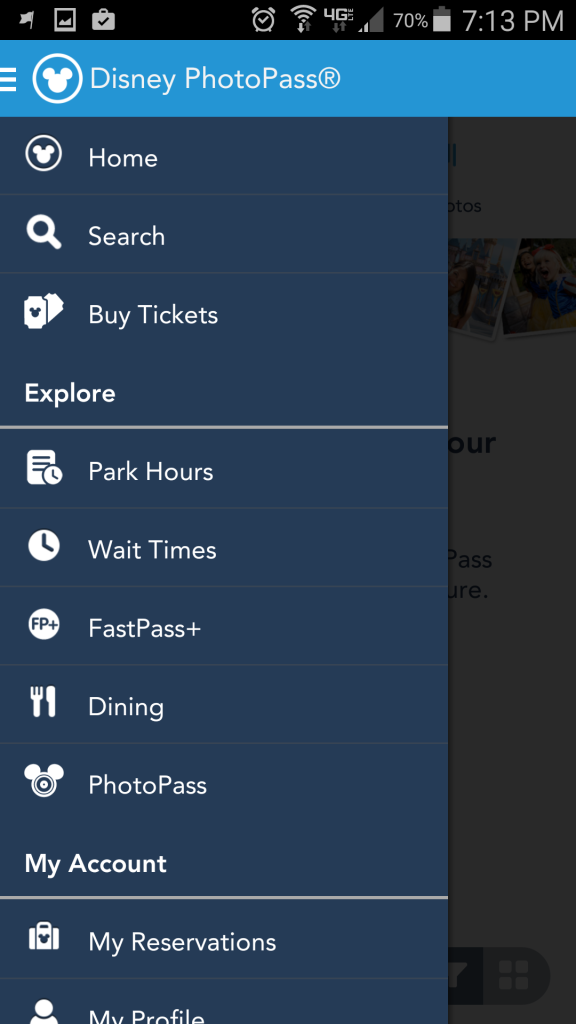Screen dimensions: 576x1024
Task: Select the Home Mickey icon
Action: tap(44, 155)
